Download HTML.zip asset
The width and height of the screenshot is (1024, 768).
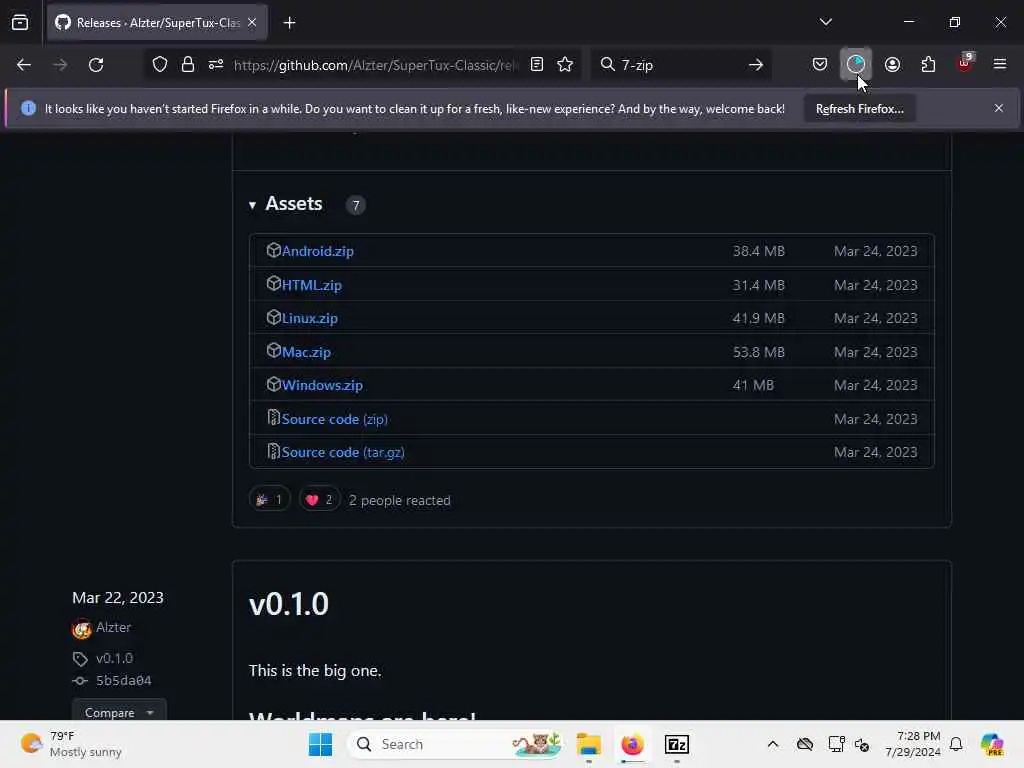(312, 285)
